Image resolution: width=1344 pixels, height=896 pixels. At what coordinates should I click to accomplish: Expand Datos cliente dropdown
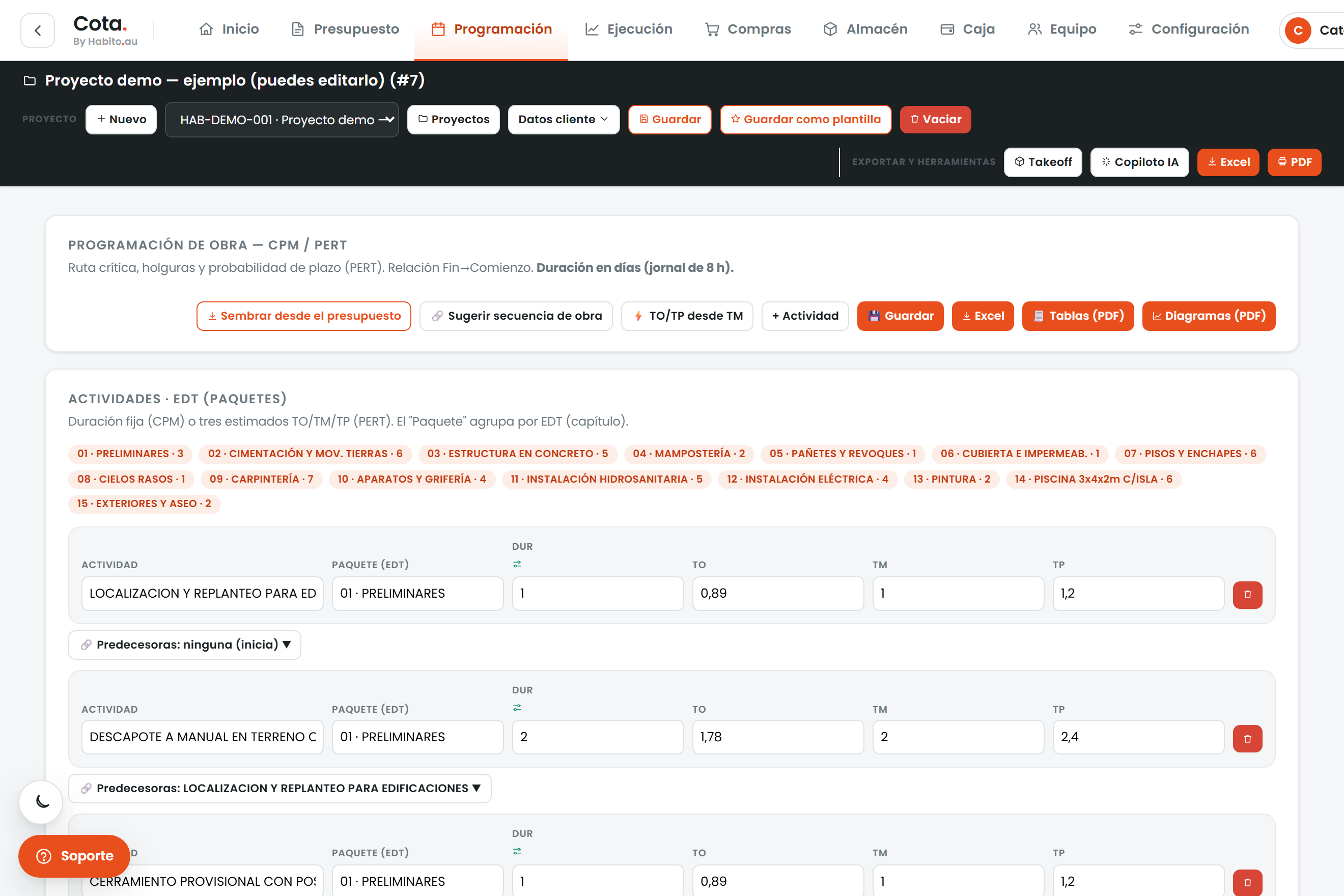click(564, 120)
